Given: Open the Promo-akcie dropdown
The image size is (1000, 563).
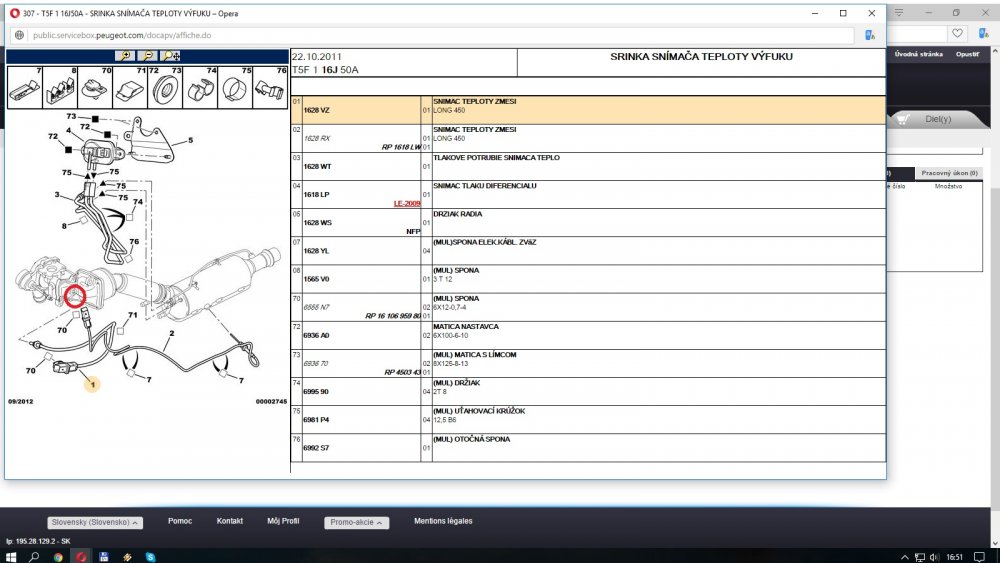Looking at the screenshot, I should click(357, 522).
